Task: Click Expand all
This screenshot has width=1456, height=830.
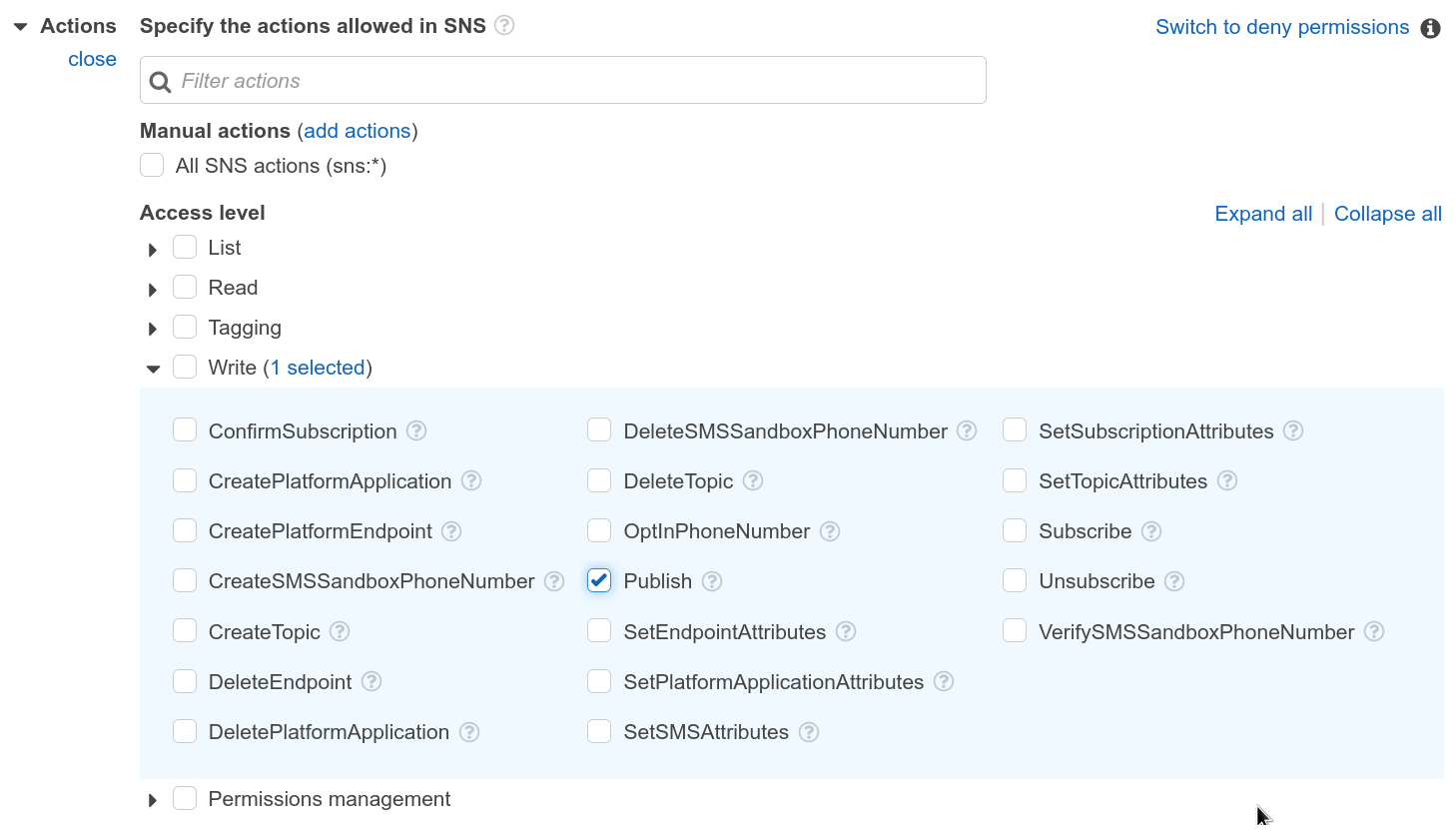Action: pos(1263,214)
